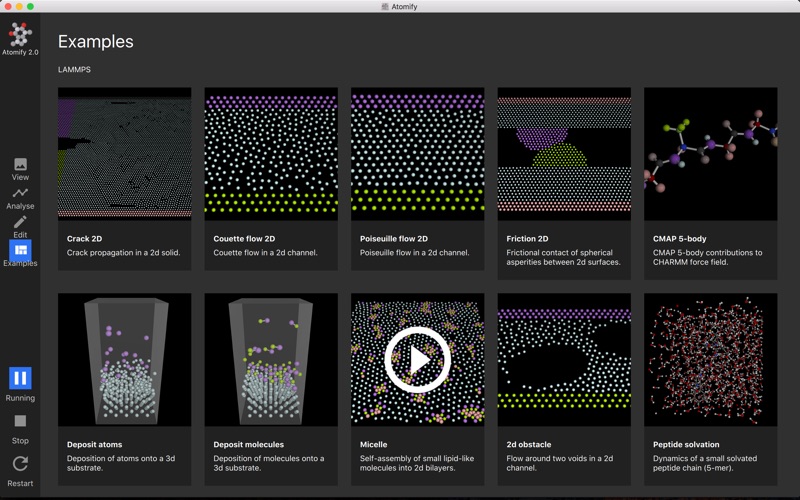Viewport: 800px width, 500px height.
Task: Open the Deposit molecules thumbnail
Action: click(x=271, y=360)
